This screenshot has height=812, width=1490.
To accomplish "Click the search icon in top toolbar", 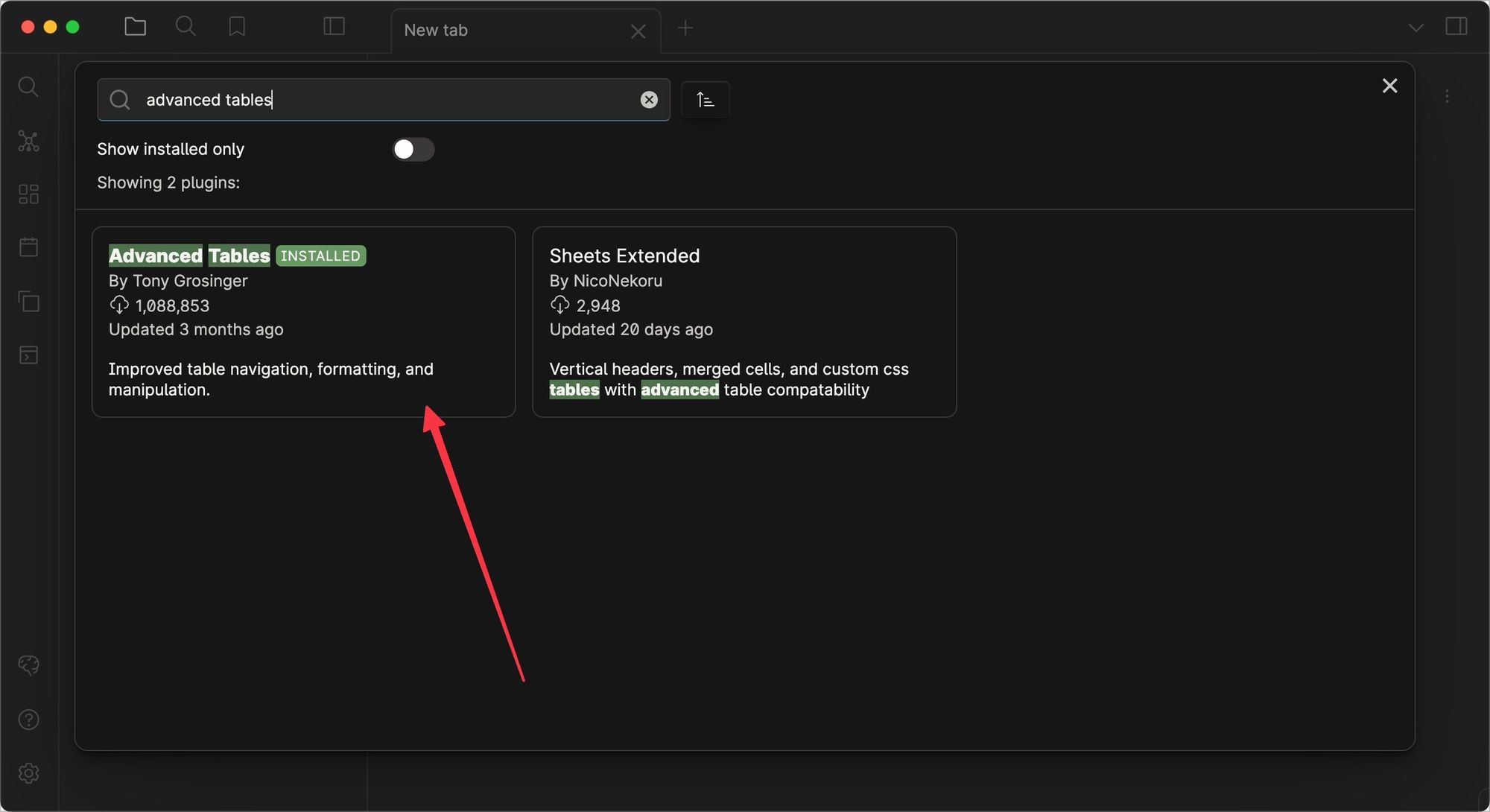I will 186,28.
